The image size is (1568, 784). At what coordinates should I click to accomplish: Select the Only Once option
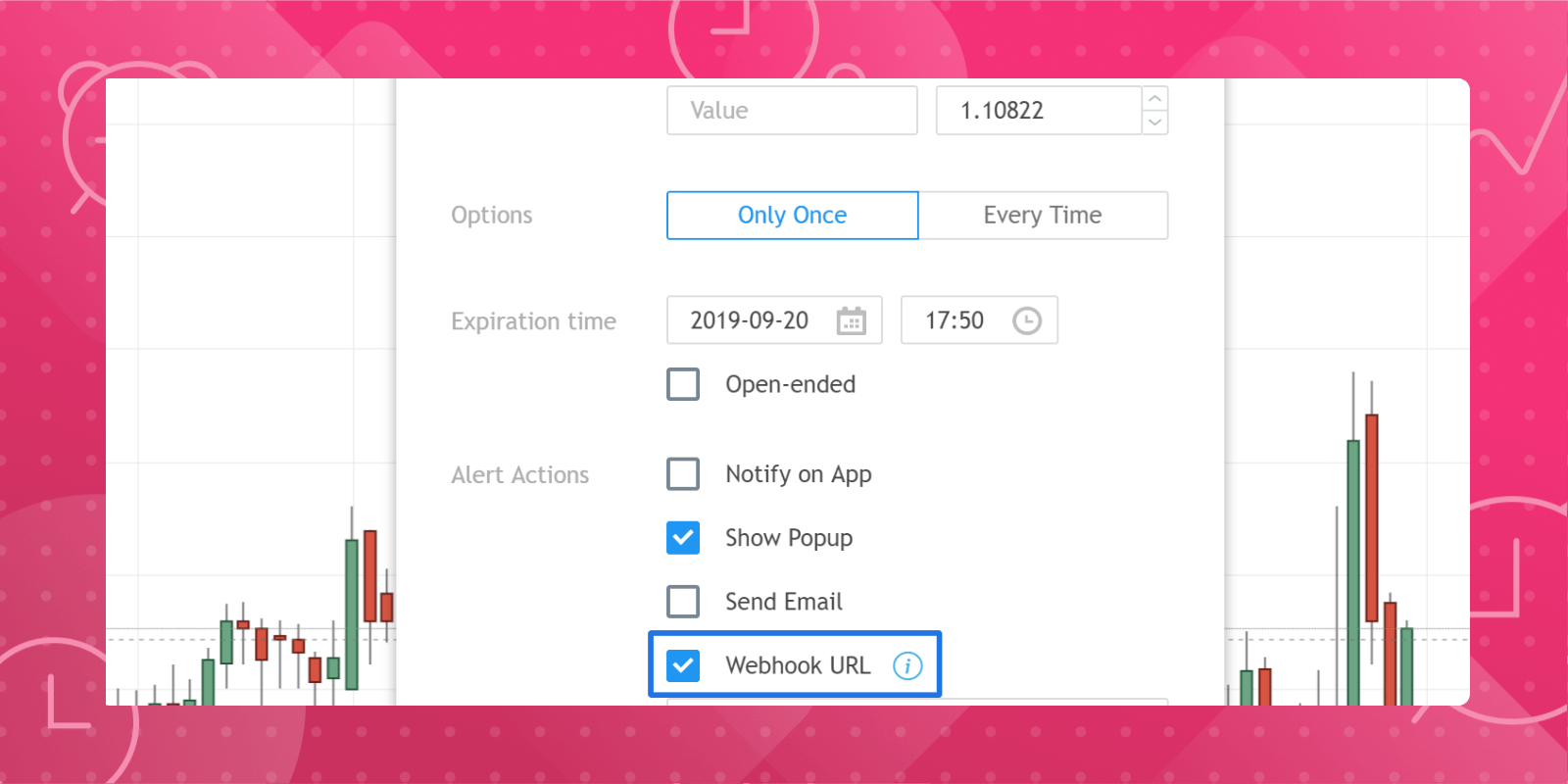tap(792, 215)
